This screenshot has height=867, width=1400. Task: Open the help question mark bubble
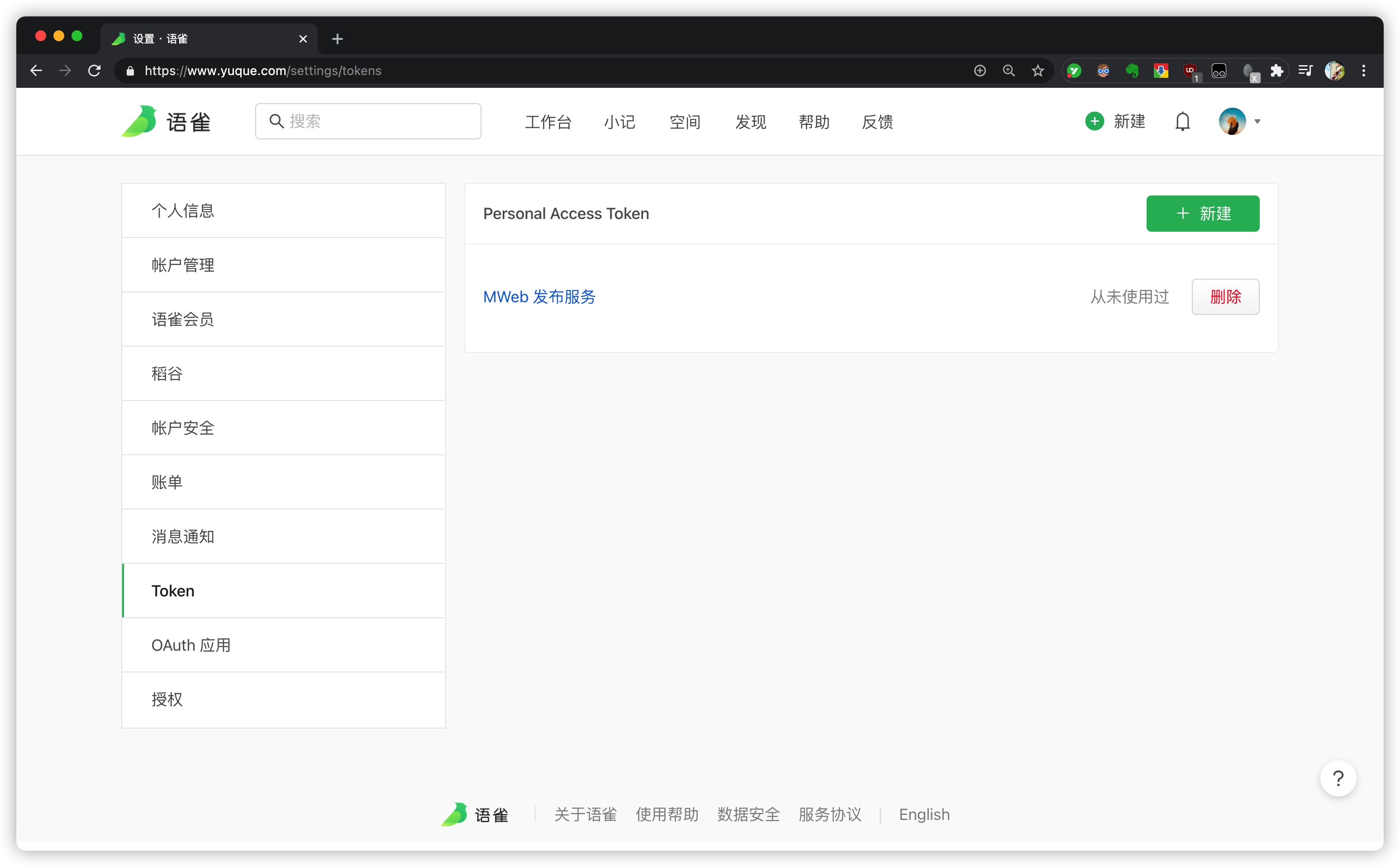coord(1338,778)
